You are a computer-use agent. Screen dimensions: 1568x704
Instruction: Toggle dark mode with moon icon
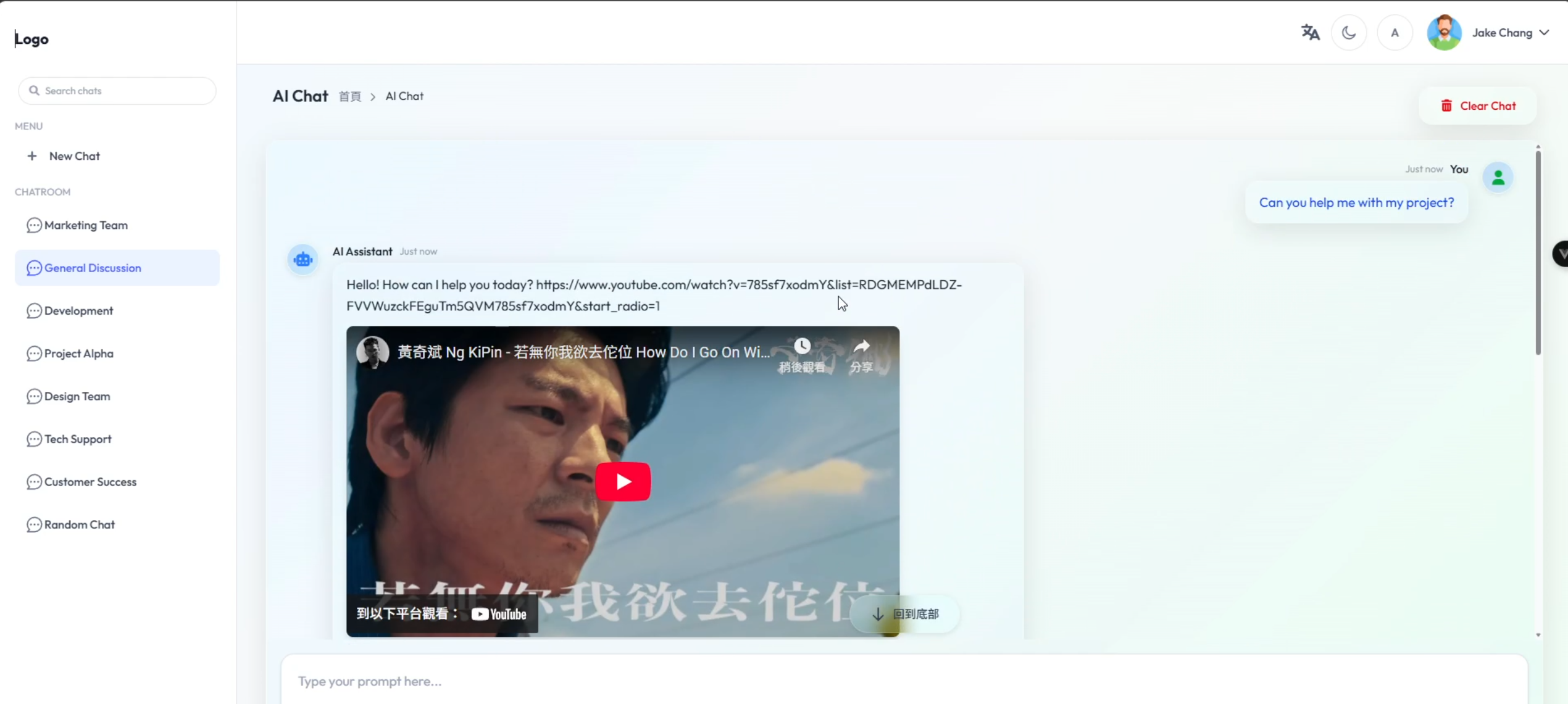(1349, 32)
